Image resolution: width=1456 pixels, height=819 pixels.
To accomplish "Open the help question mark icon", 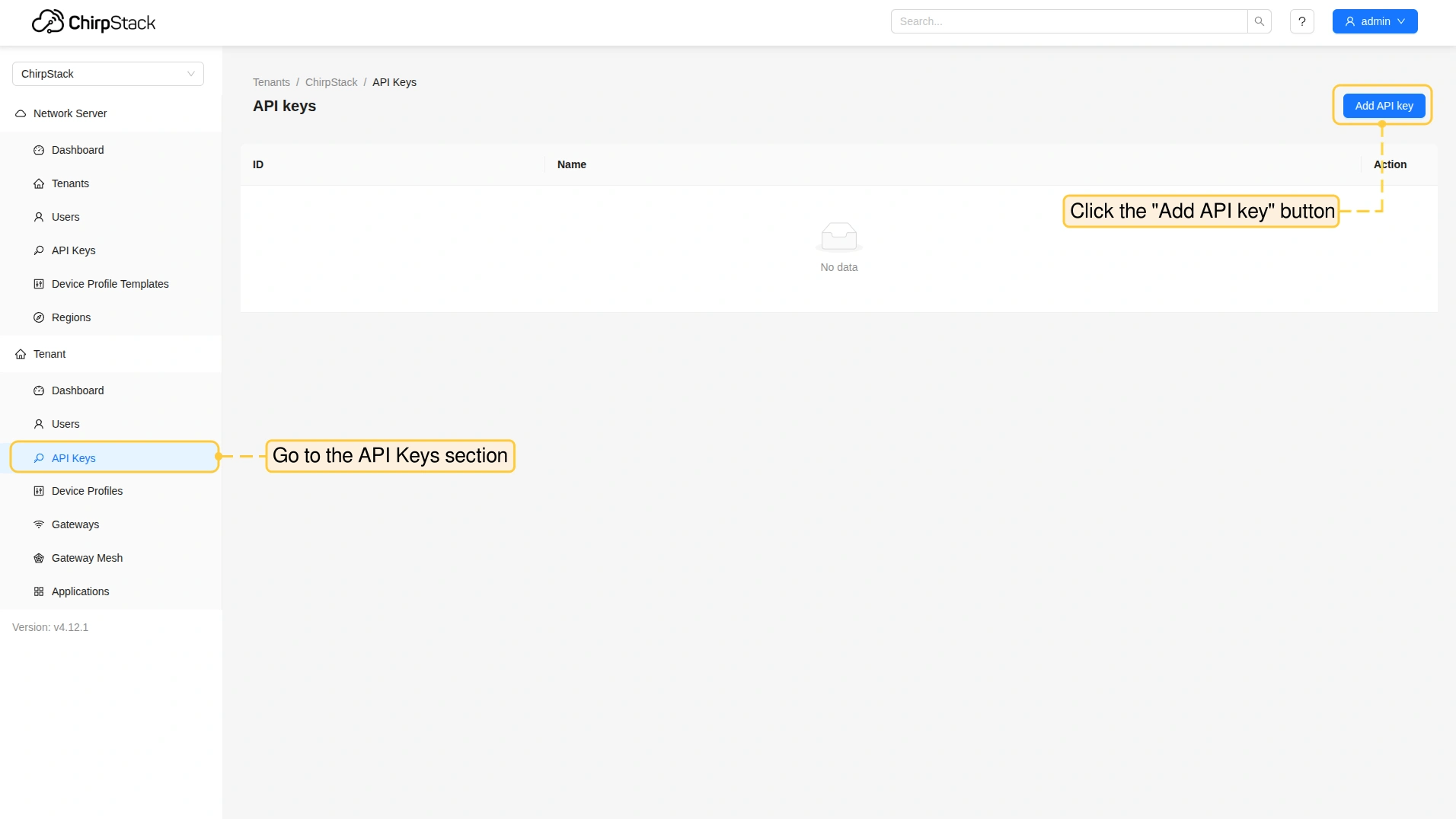I will pos(1302,21).
